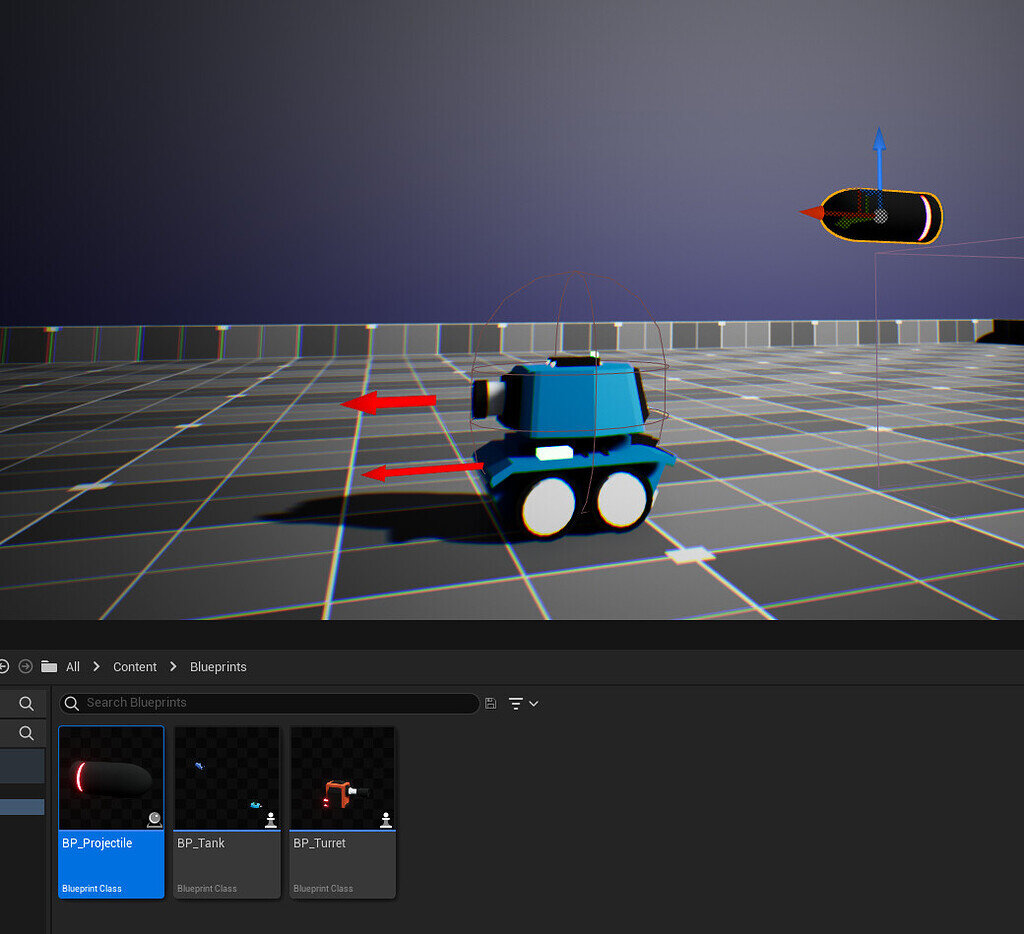Click the chevron after the All breadcrumb

(95, 666)
